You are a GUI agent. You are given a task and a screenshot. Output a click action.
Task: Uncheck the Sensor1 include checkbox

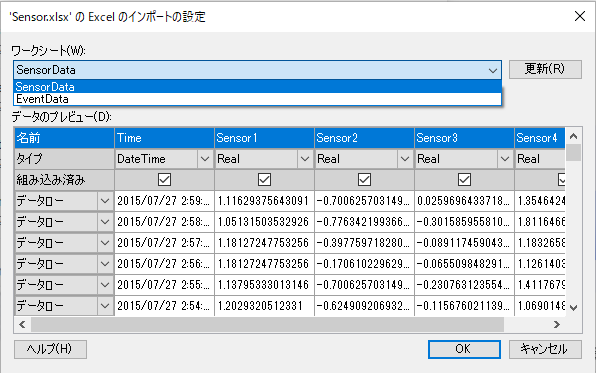click(264, 179)
